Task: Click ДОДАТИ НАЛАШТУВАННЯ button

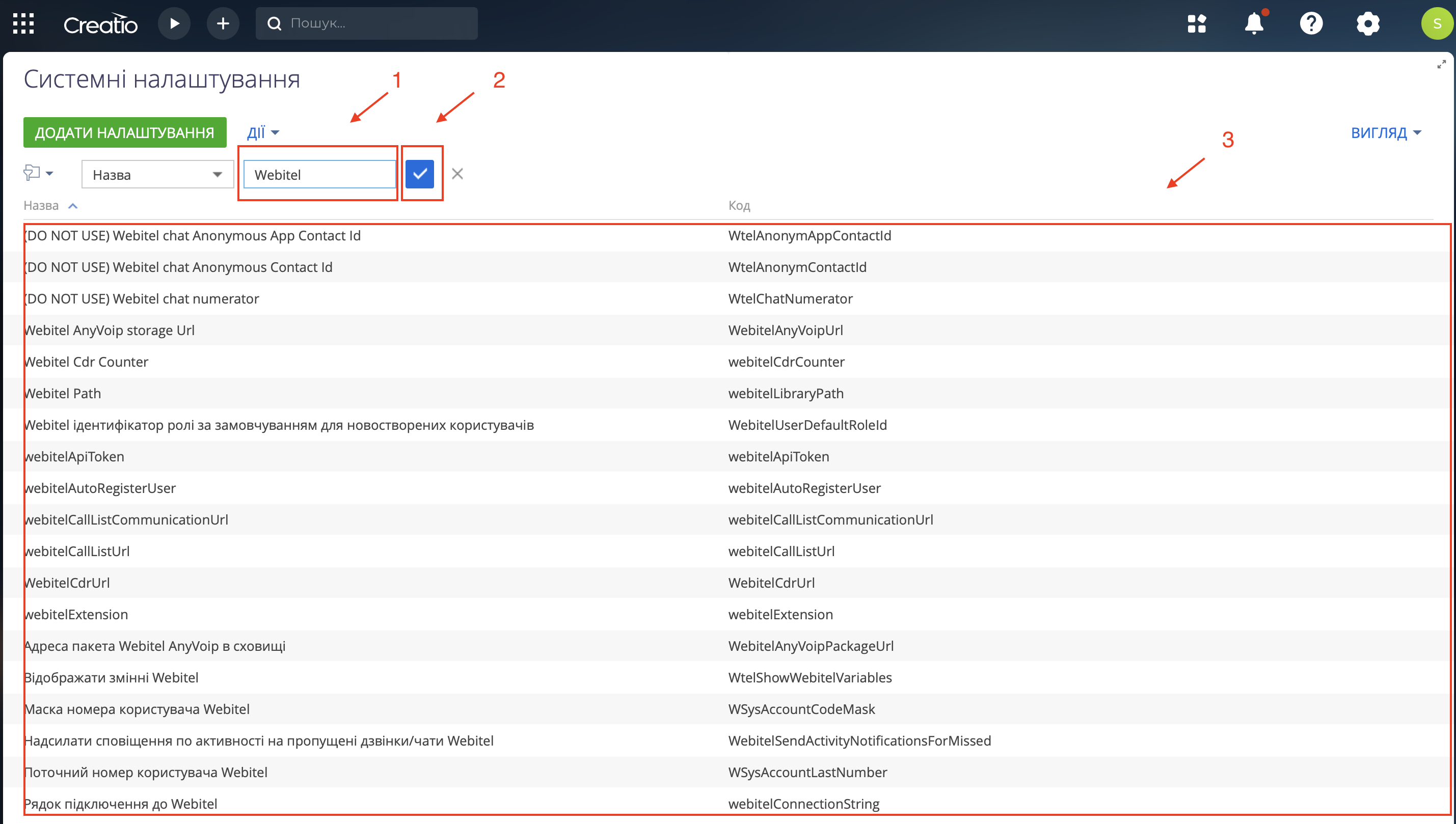Action: [x=124, y=132]
